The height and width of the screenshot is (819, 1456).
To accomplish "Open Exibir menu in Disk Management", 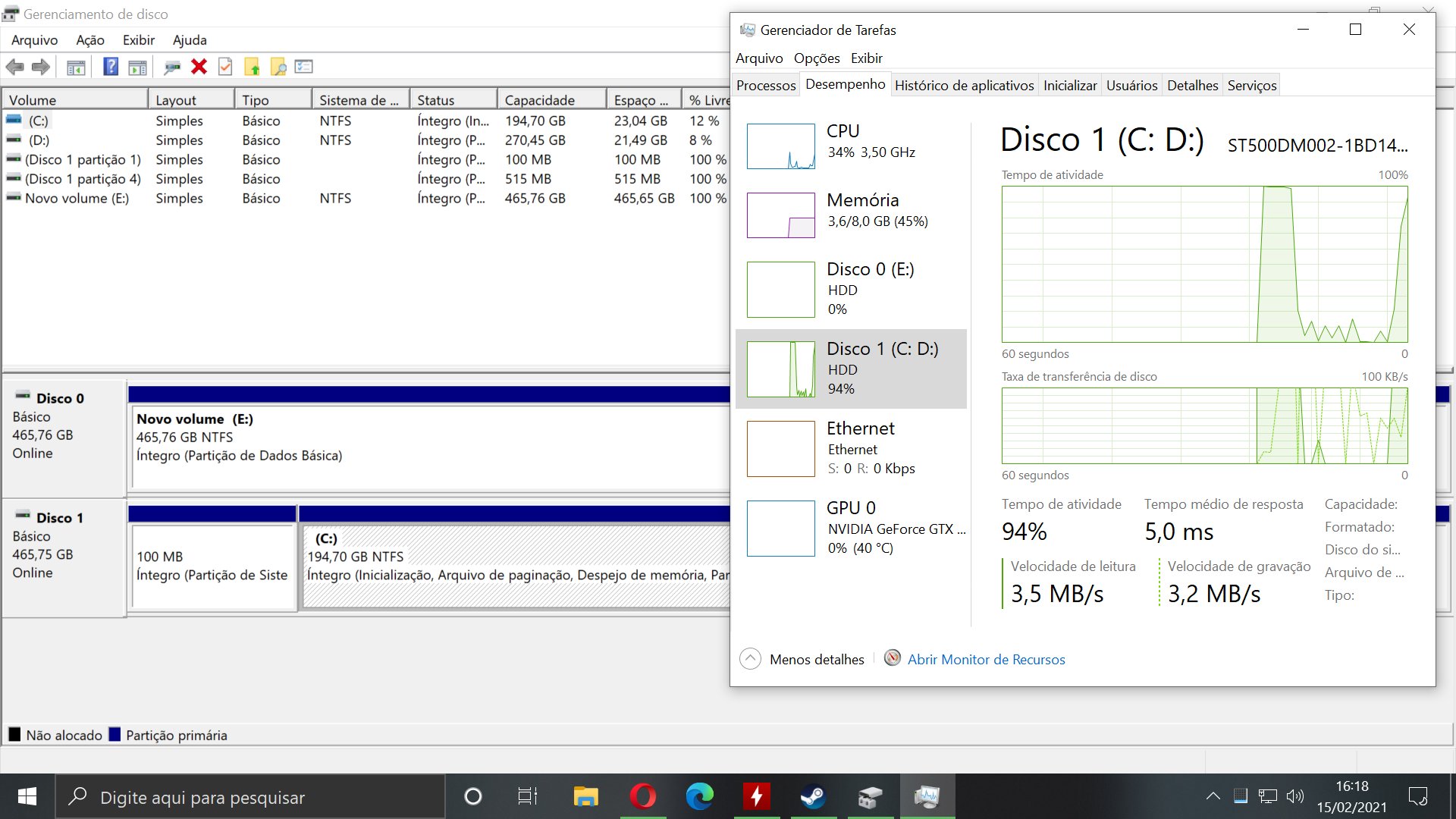I will tap(139, 40).
